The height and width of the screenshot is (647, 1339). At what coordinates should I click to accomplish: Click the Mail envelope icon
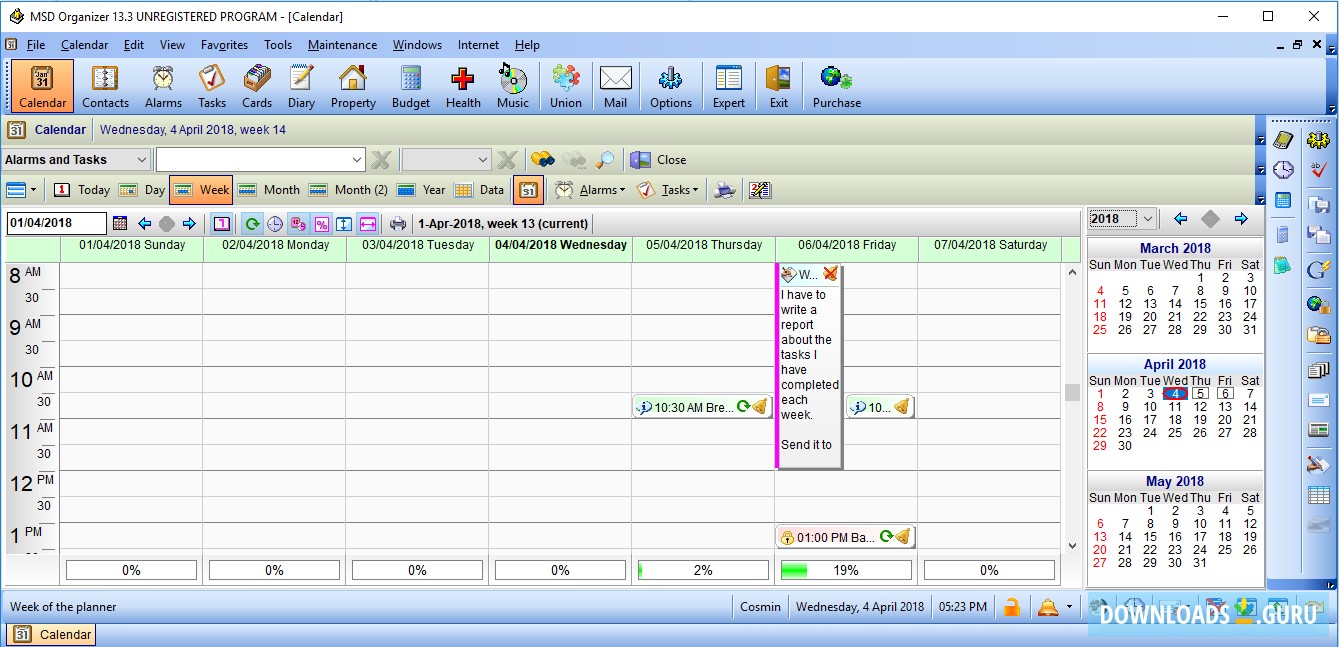(x=615, y=86)
